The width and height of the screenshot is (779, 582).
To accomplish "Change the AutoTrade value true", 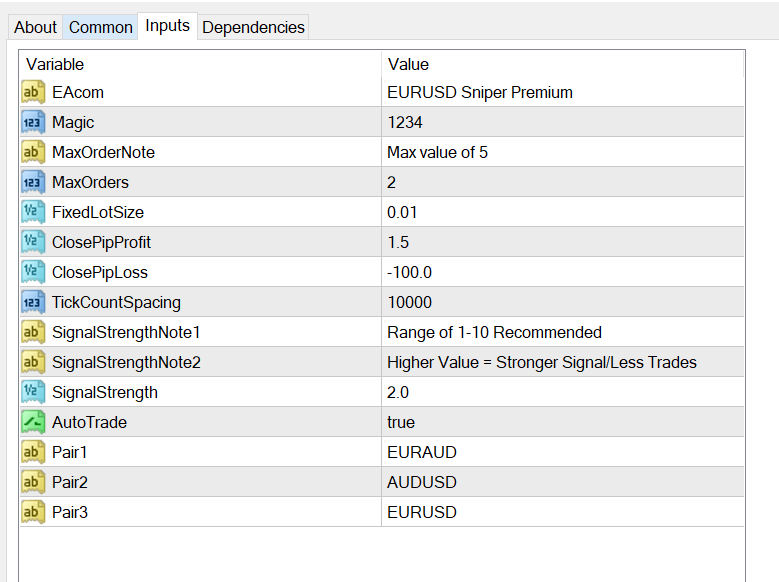I will tap(563, 422).
